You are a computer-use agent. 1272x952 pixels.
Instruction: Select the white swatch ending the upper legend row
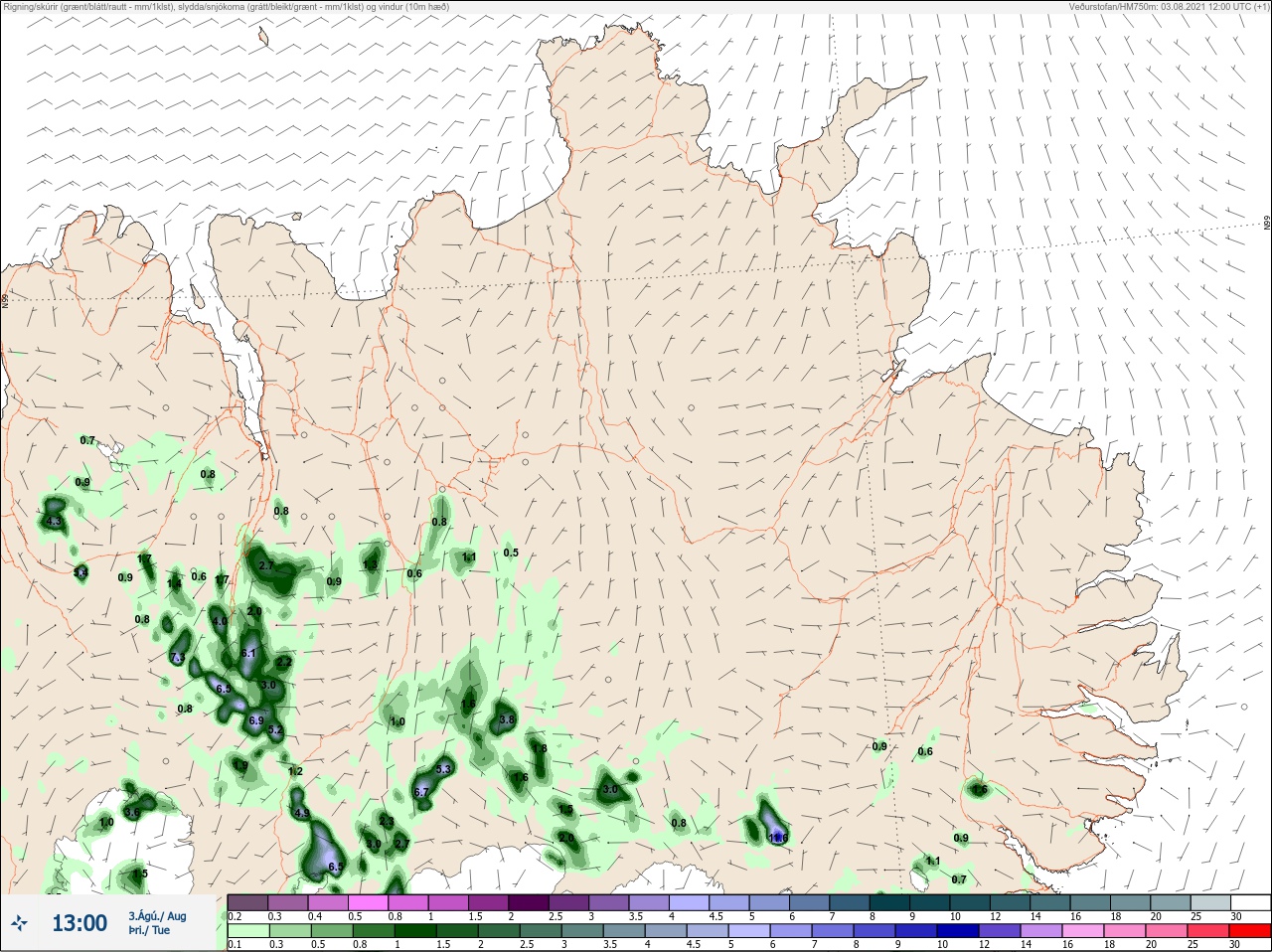1249,902
